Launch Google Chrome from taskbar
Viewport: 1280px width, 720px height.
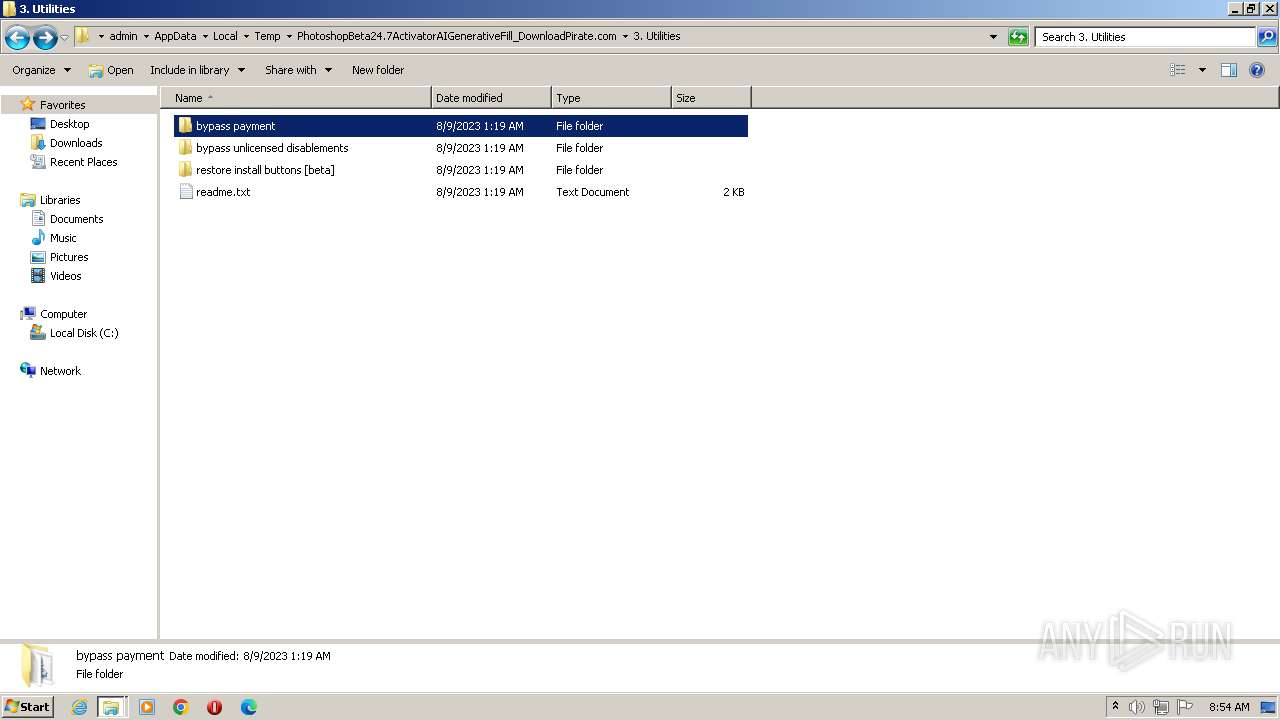point(181,707)
